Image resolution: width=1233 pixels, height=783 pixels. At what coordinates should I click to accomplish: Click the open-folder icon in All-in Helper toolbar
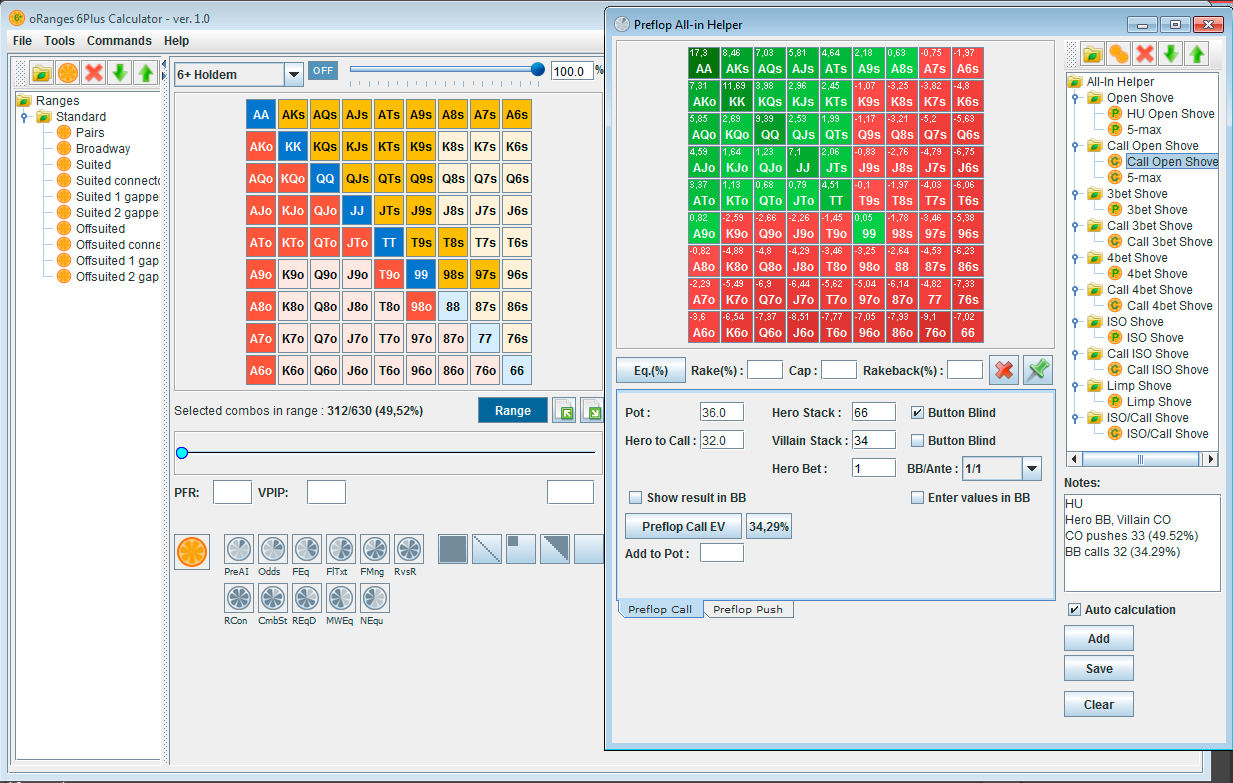[x=1091, y=53]
